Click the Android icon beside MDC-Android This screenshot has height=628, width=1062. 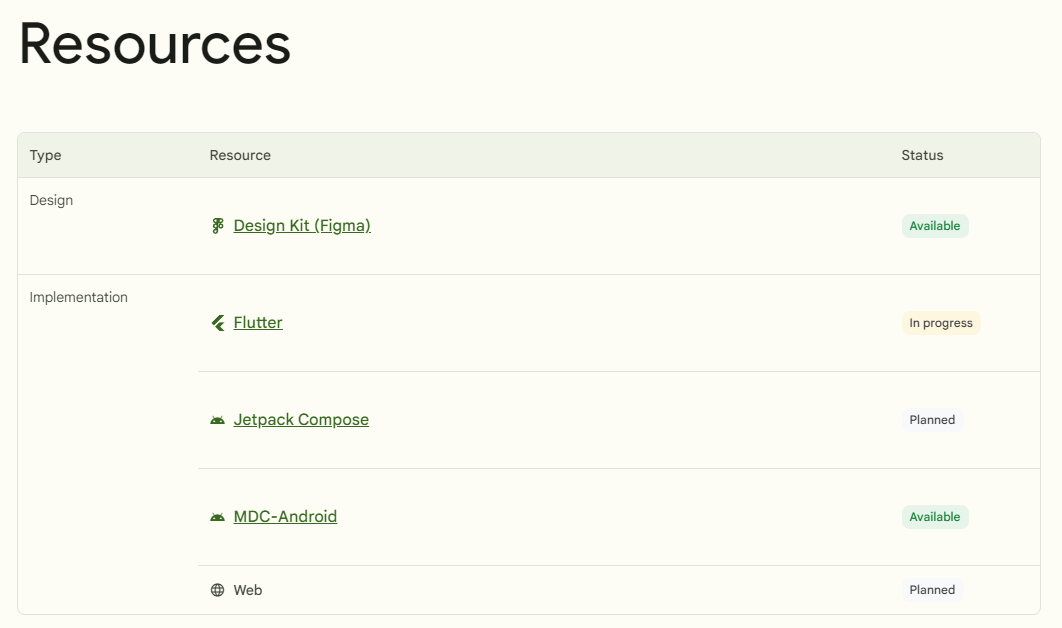[217, 517]
